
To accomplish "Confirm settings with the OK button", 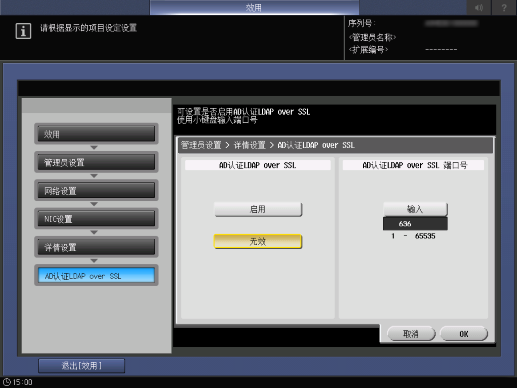I will 464,334.
